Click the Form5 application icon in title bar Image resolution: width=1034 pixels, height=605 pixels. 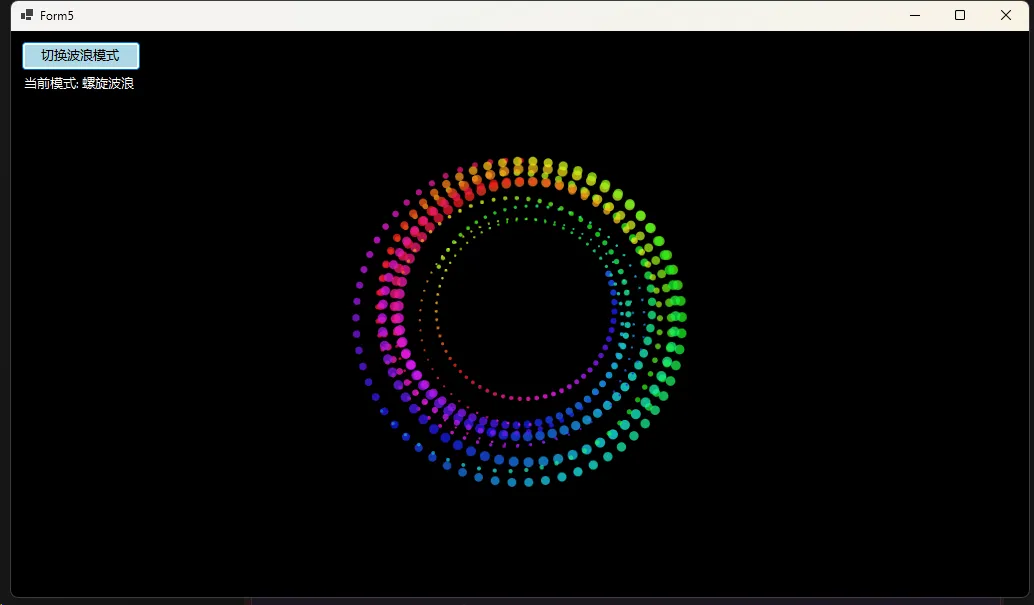point(27,15)
